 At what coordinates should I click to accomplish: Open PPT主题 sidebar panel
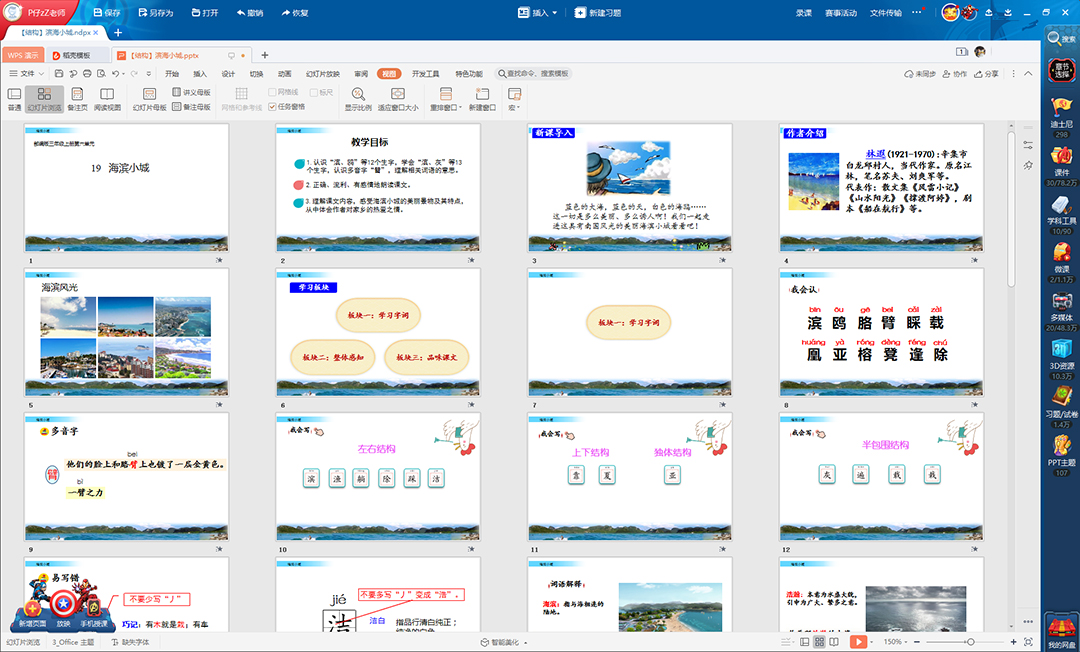click(1061, 455)
